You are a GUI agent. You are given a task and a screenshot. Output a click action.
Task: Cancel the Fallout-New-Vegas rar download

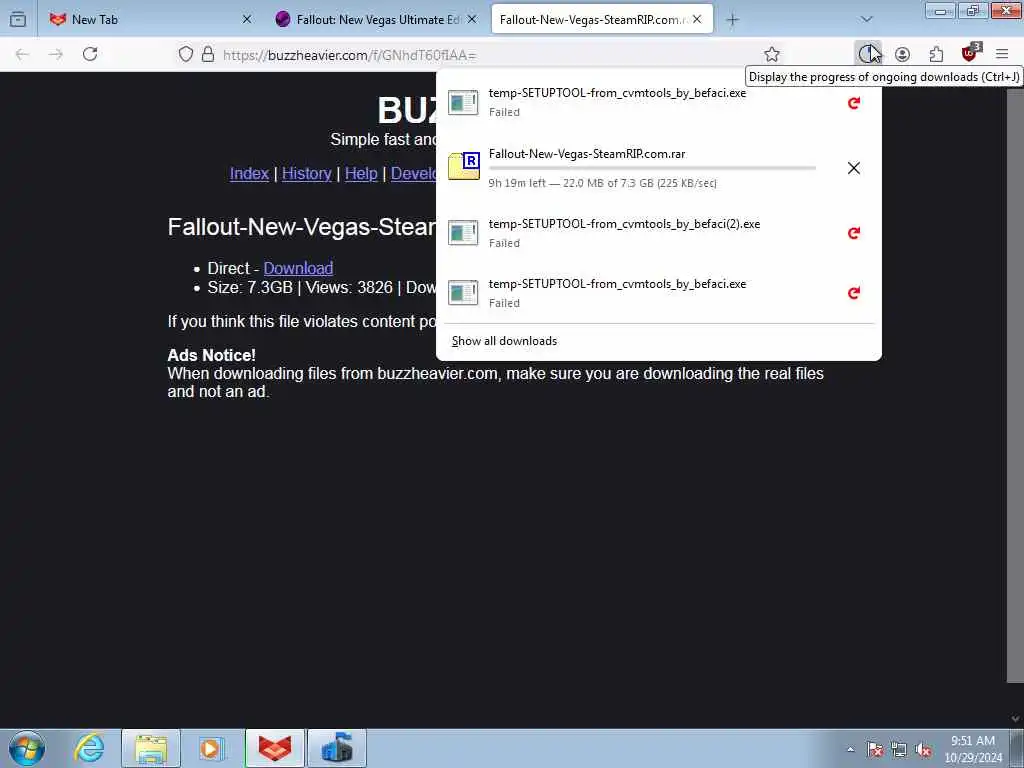tap(854, 168)
